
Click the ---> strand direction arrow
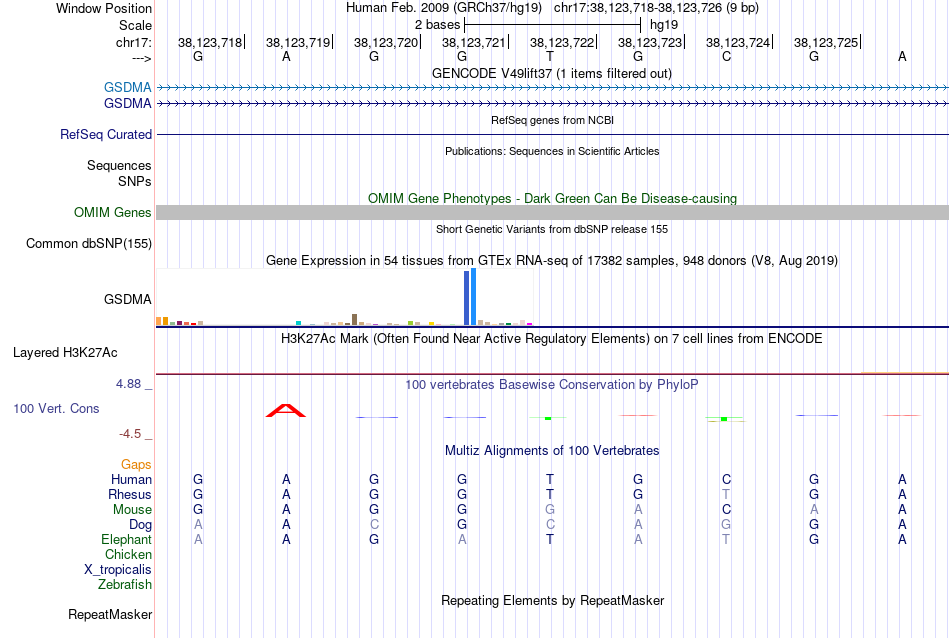141,58
